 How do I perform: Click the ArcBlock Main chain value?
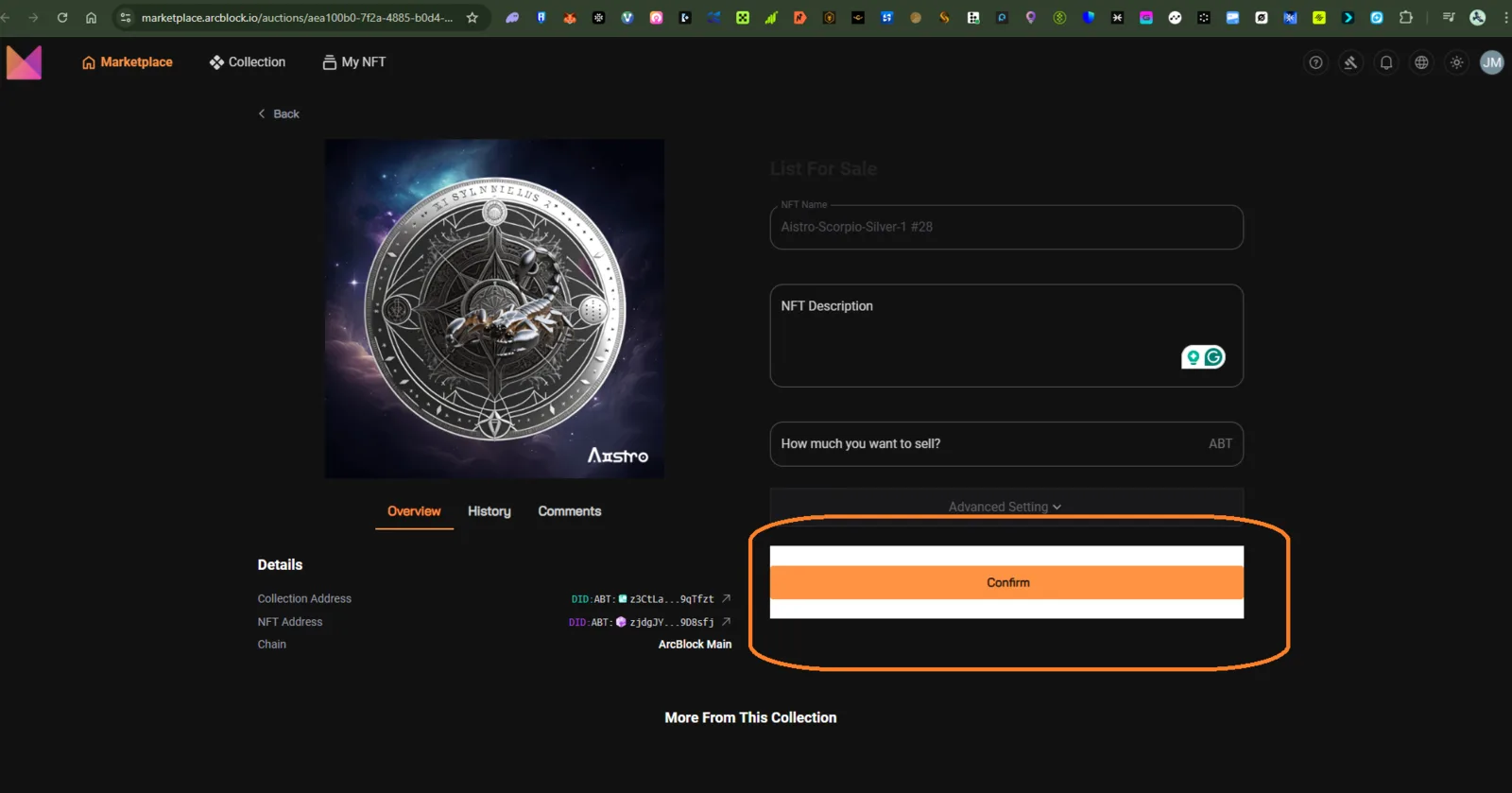coord(695,645)
